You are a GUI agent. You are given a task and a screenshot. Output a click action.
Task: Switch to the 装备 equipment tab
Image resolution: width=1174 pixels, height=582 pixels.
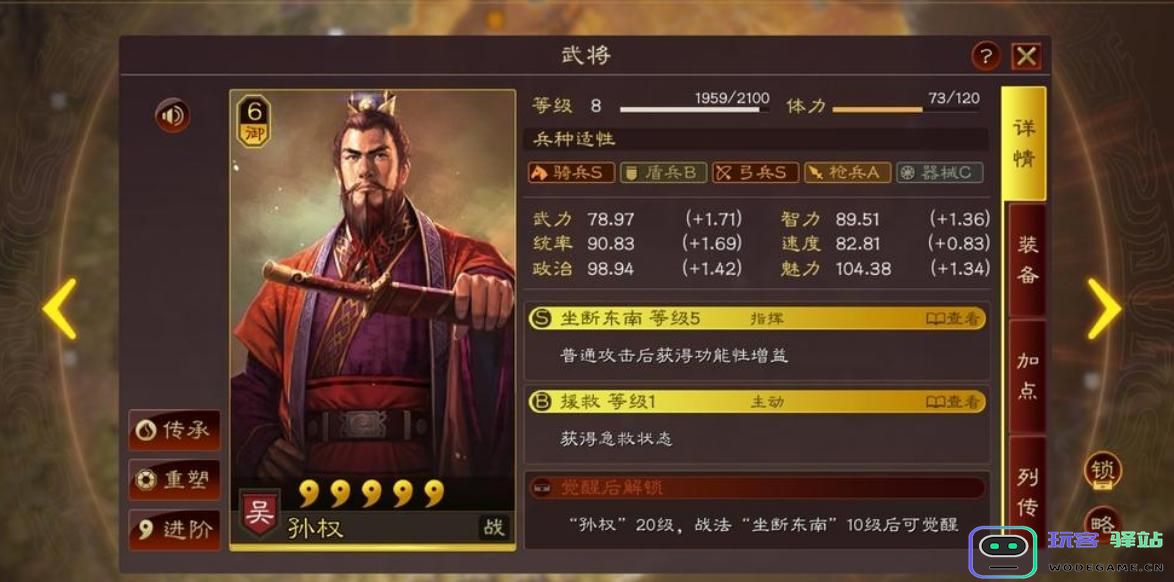point(1027,260)
